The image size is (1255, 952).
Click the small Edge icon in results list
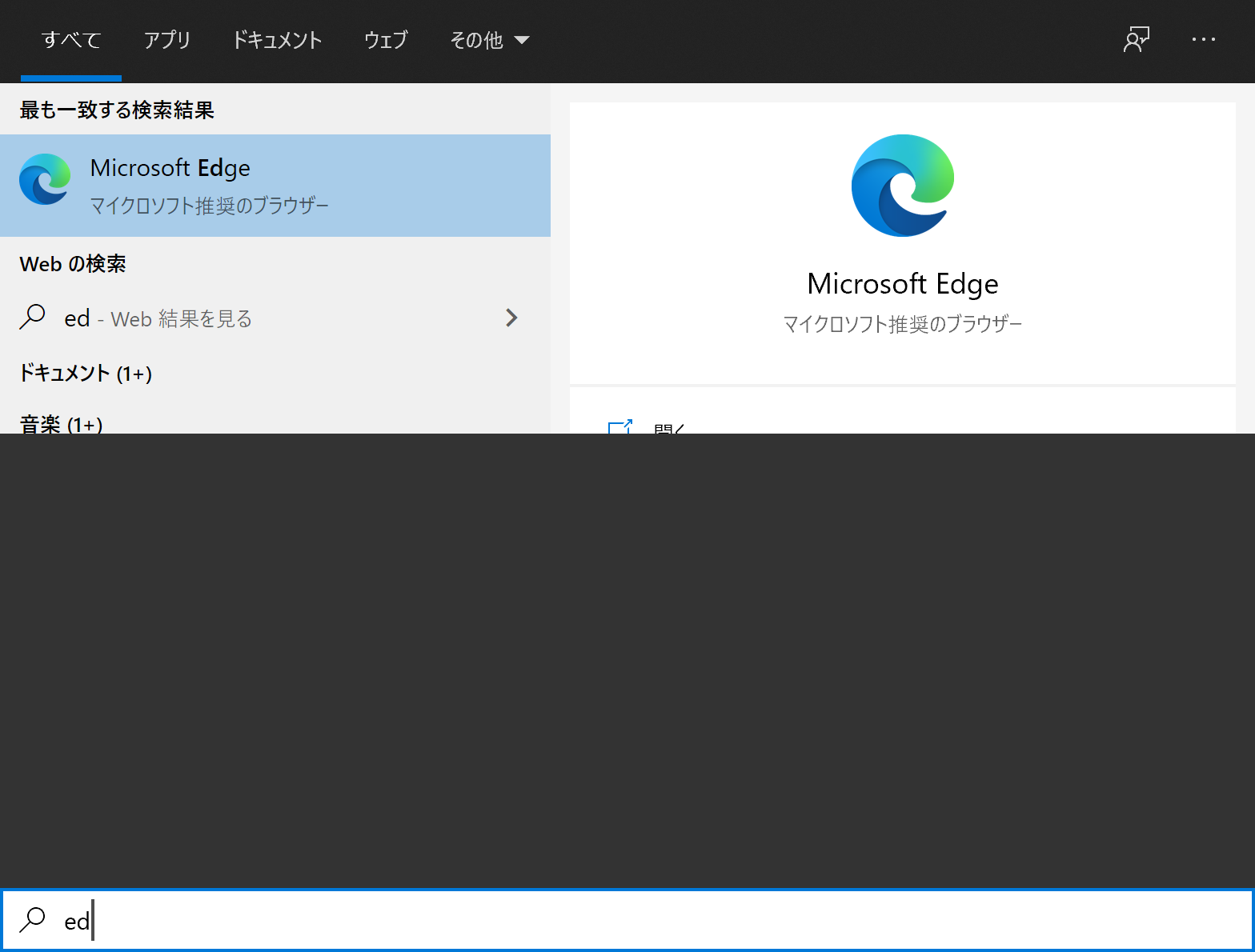45,179
